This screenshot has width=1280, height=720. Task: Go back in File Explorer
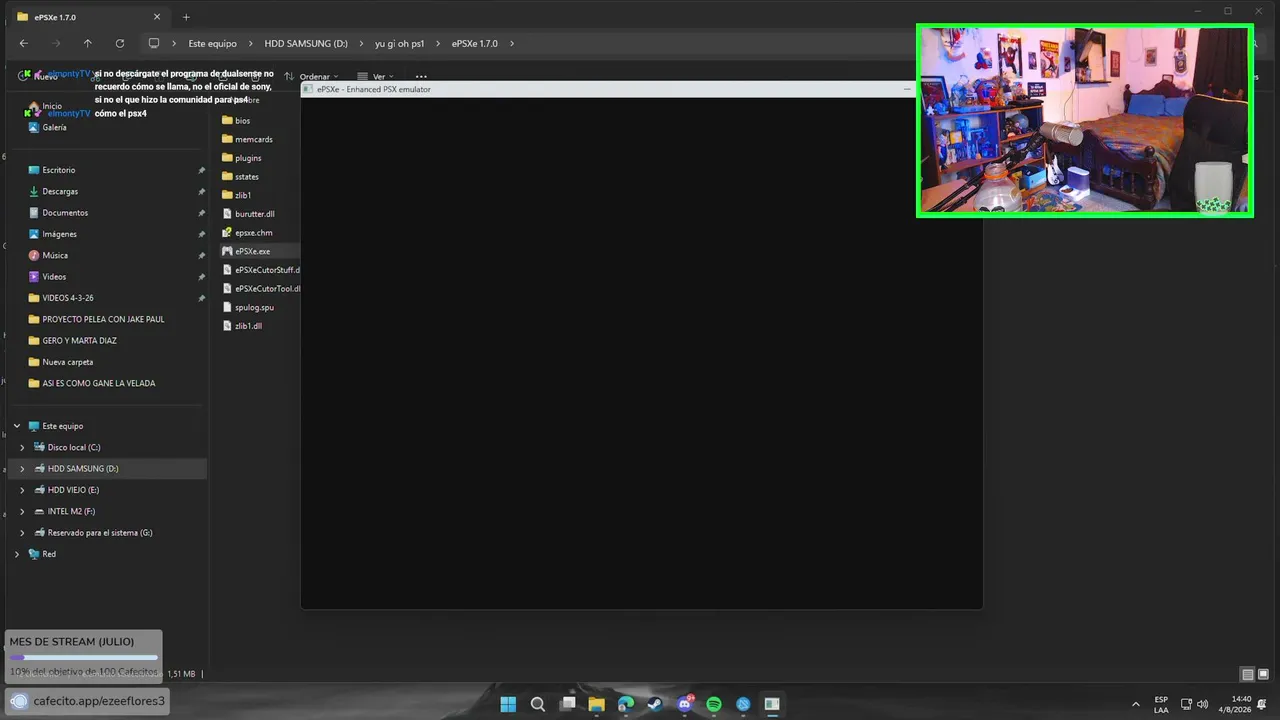(24, 43)
